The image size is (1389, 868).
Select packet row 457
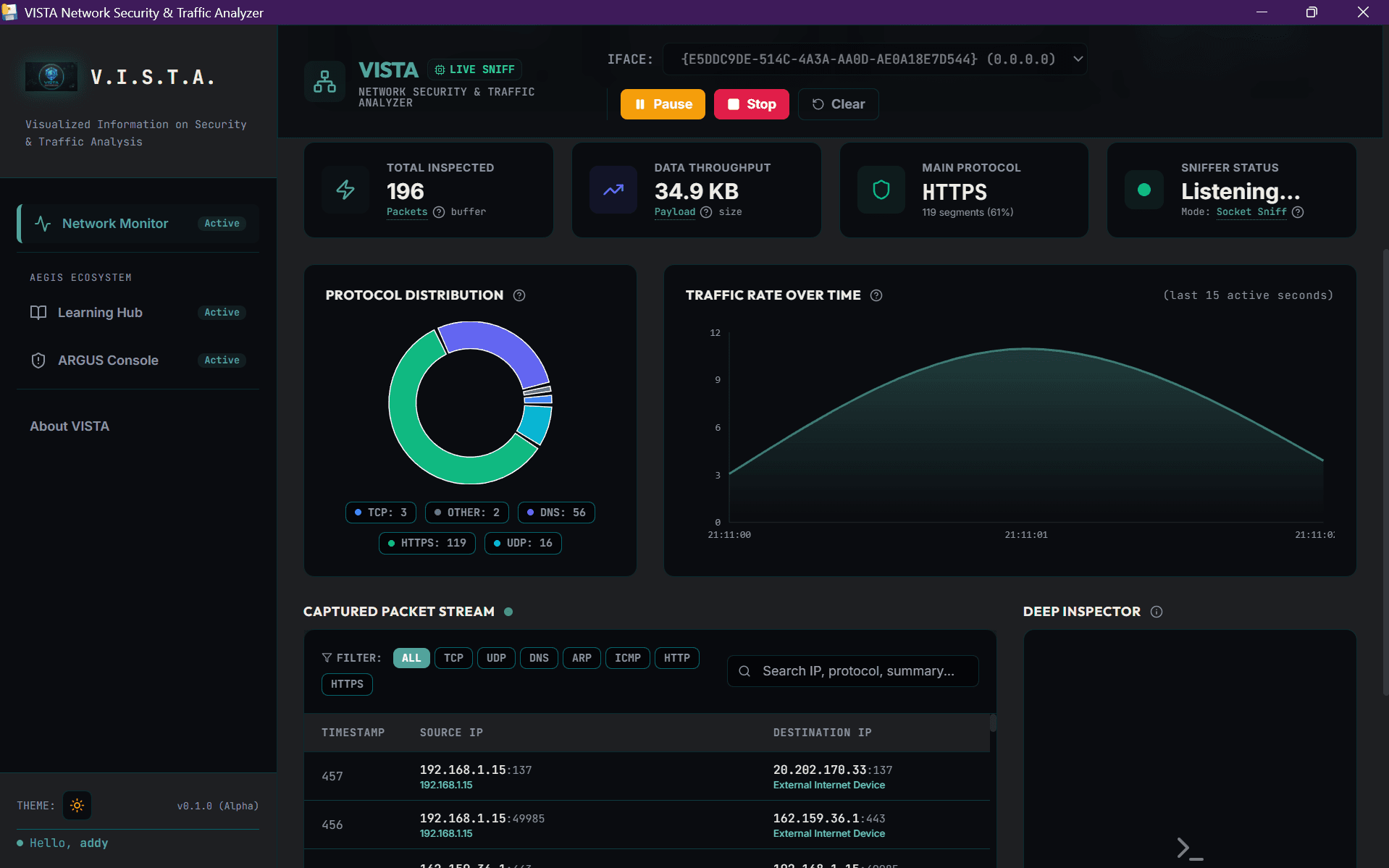tap(647, 776)
